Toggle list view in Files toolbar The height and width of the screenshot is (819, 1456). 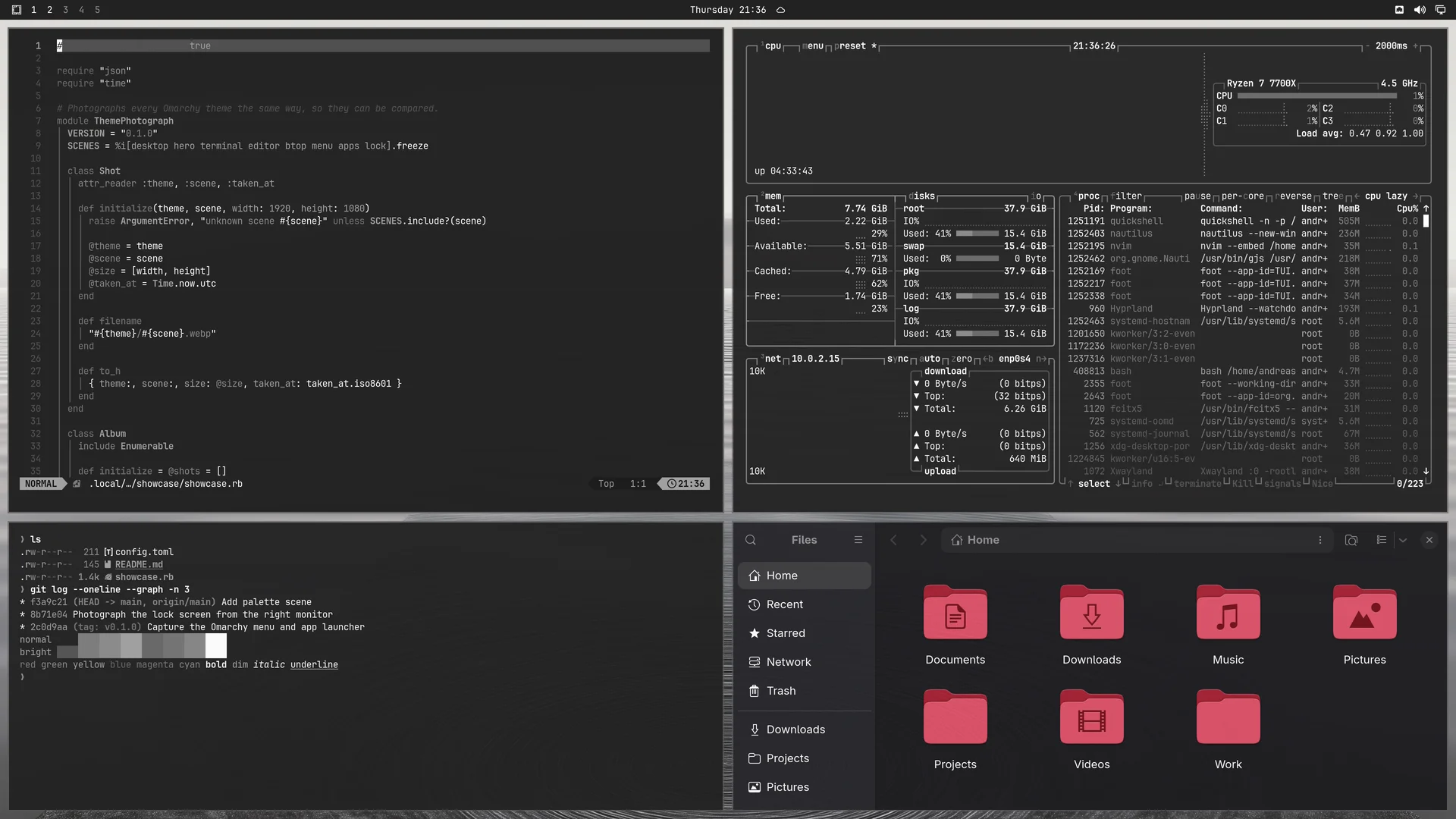pyautogui.click(x=1382, y=540)
